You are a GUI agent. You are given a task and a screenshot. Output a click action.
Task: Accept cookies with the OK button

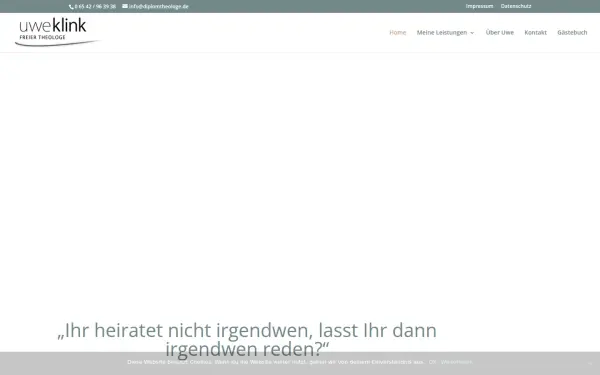tap(432, 362)
